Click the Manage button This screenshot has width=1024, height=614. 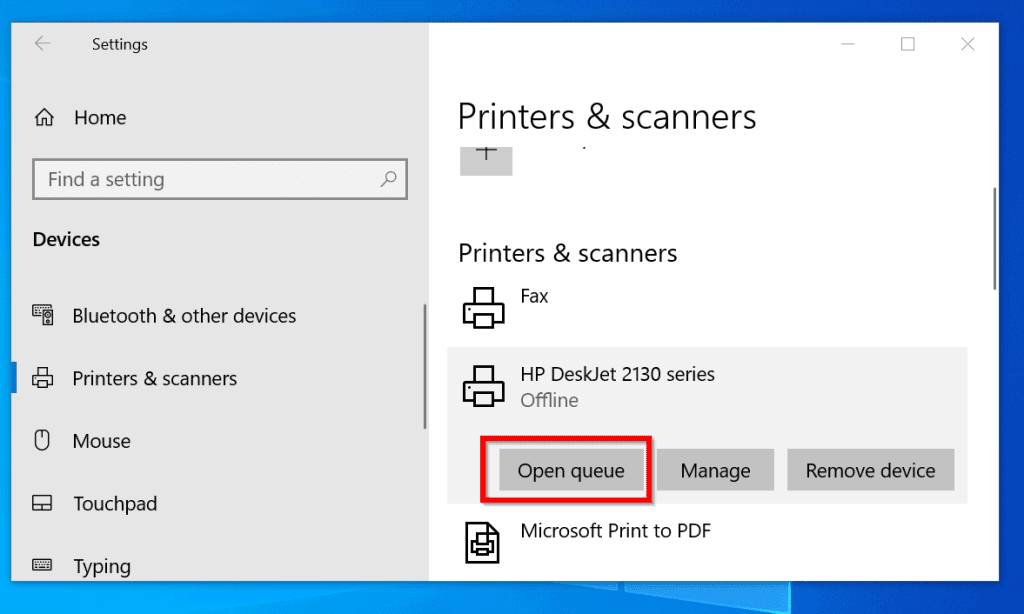click(715, 470)
